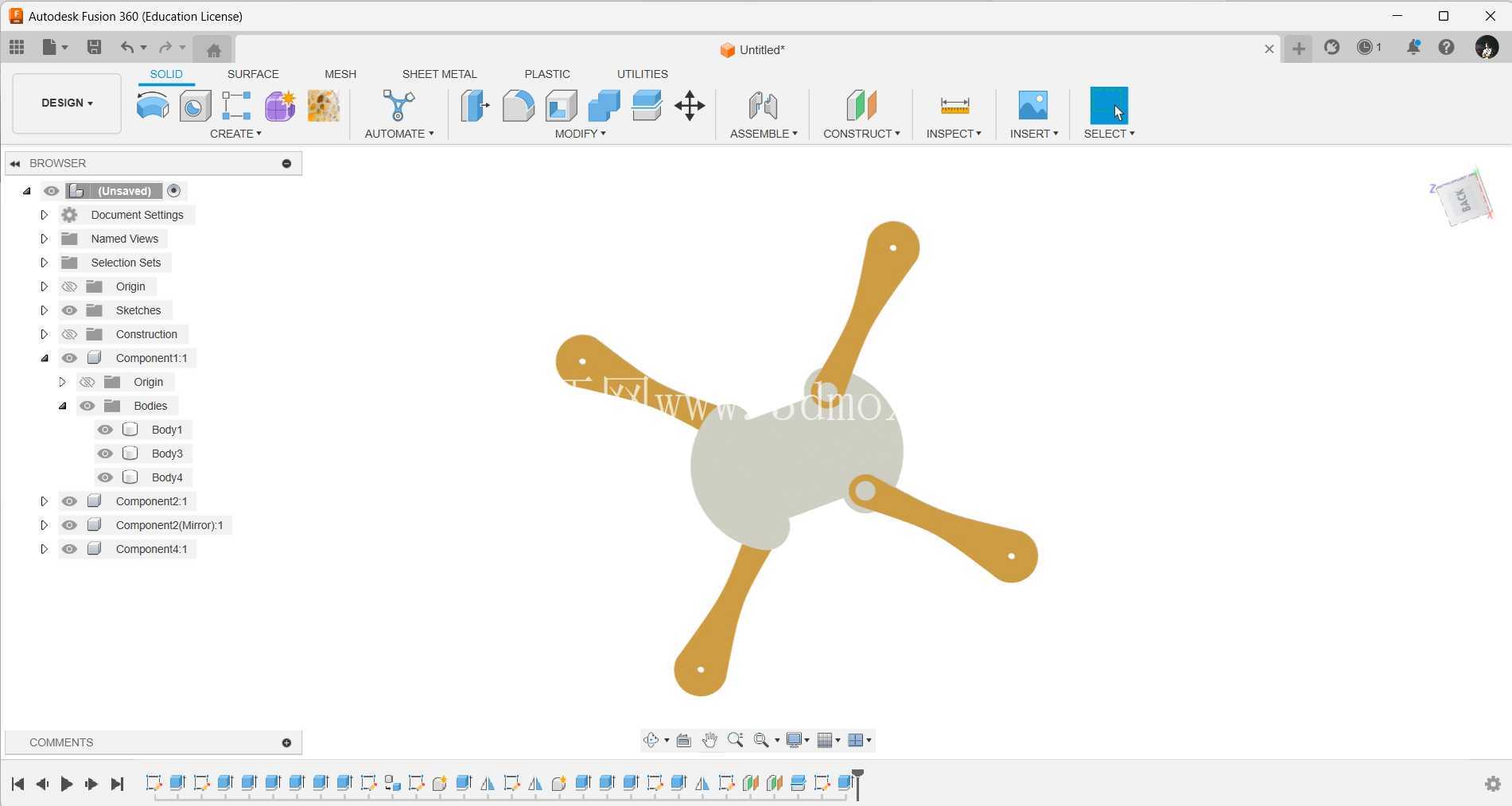1512x806 pixels.
Task: Open the ASSEMBLE menu label
Action: click(764, 134)
